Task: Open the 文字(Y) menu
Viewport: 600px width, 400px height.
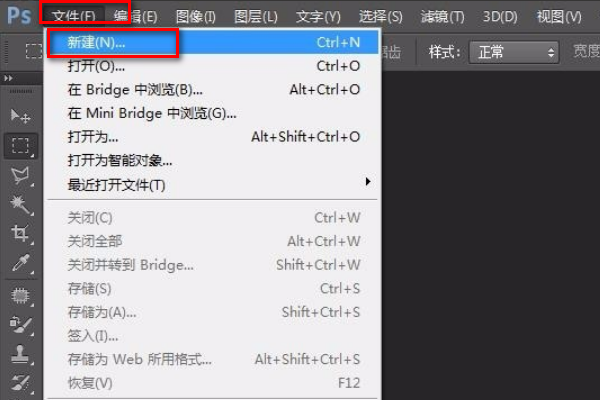Action: [318, 16]
